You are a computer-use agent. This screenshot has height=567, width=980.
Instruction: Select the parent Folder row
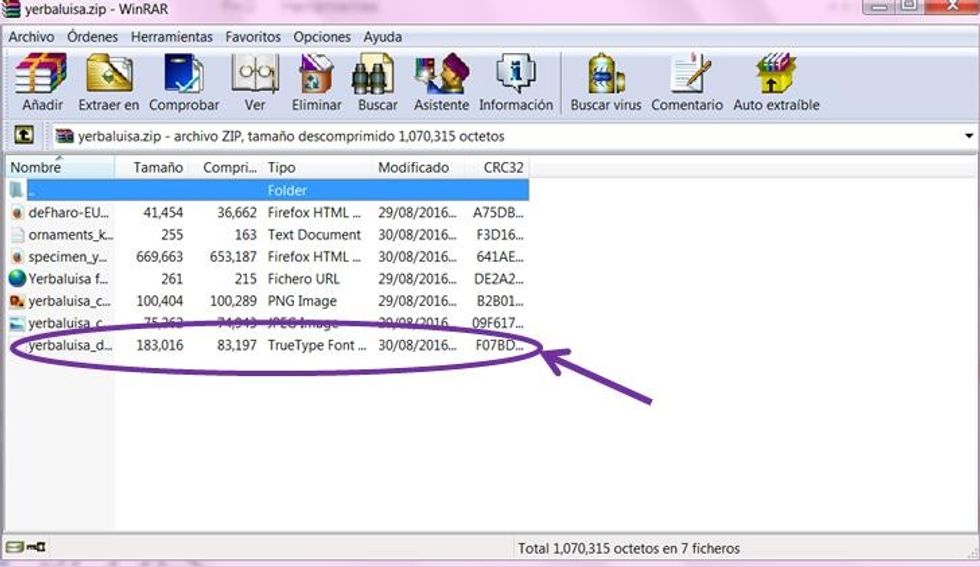click(269, 190)
